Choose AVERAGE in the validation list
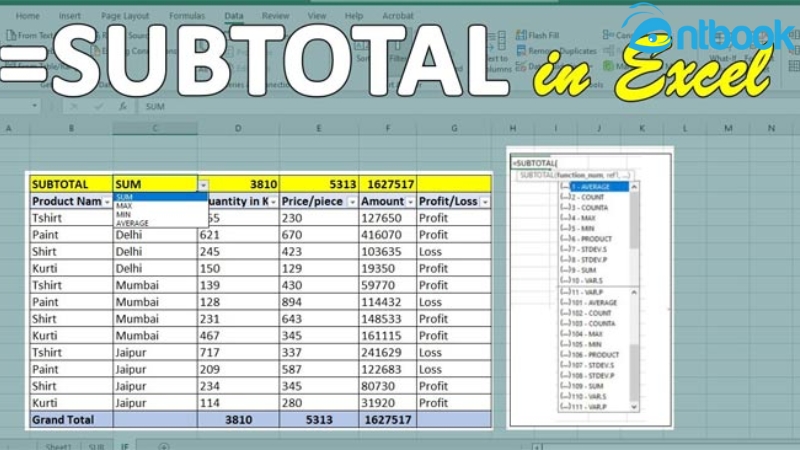This screenshot has width=800, height=450. [x=160, y=223]
